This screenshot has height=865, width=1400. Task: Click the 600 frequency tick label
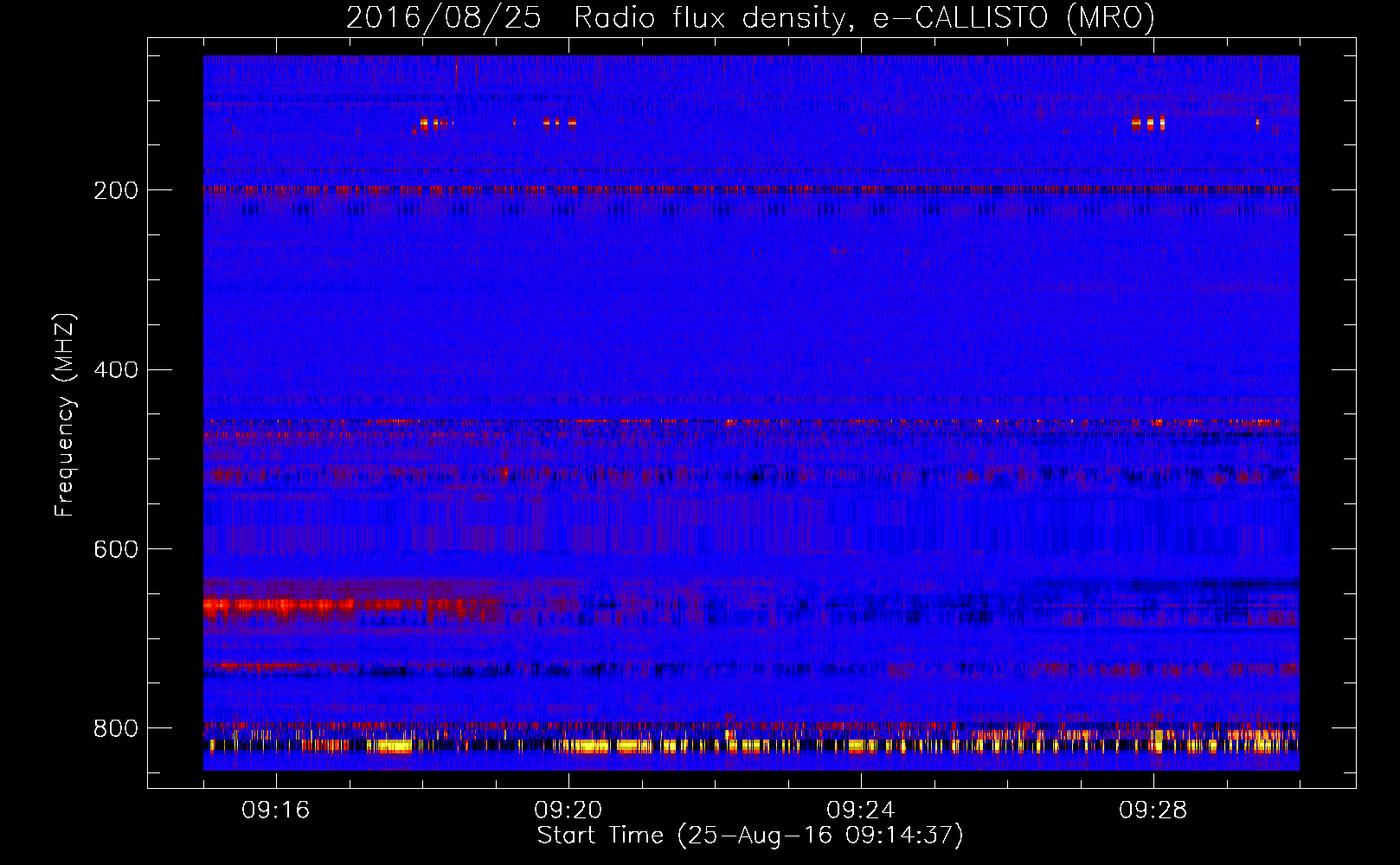(x=116, y=549)
